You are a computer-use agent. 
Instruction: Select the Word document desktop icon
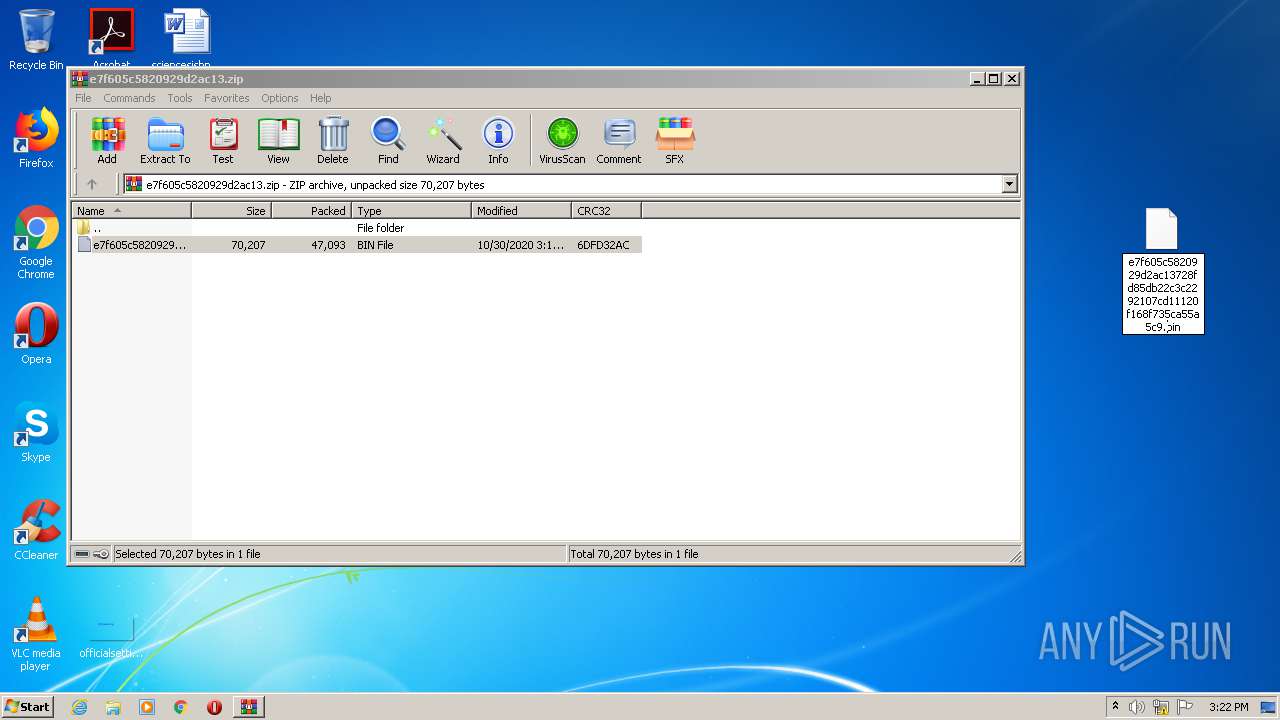click(x=186, y=38)
